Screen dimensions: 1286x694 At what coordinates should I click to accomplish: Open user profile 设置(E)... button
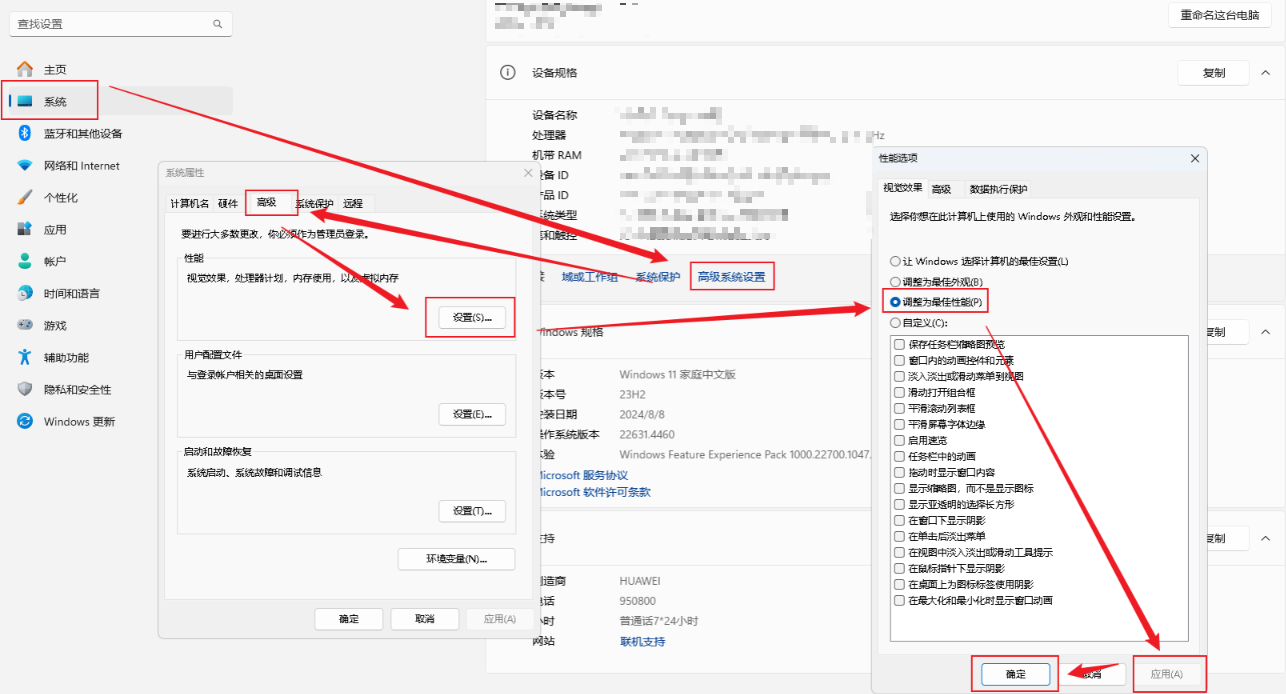point(472,414)
